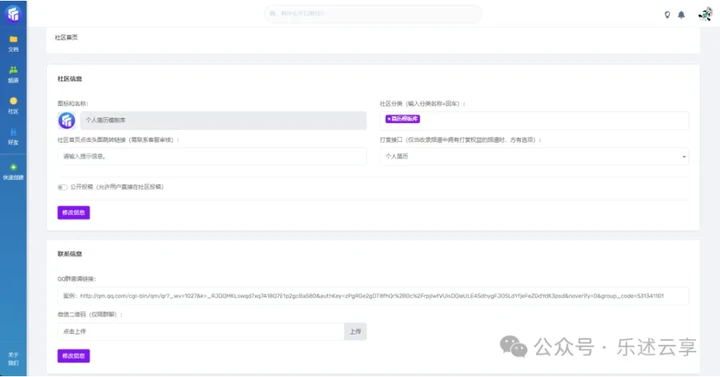Viewport: 720px width, 377px height.
Task: Remove the purple category tag
Action: pos(389,119)
